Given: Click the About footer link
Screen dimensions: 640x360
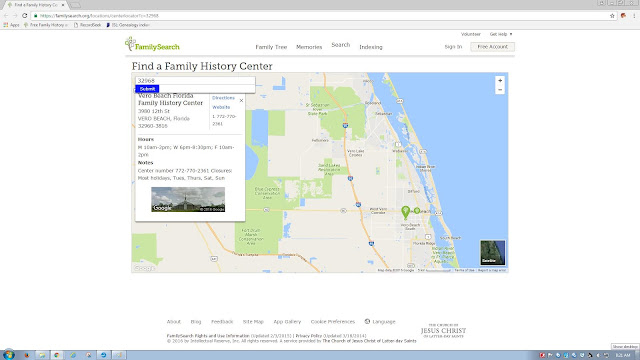Looking at the screenshot, I should pos(173,322).
